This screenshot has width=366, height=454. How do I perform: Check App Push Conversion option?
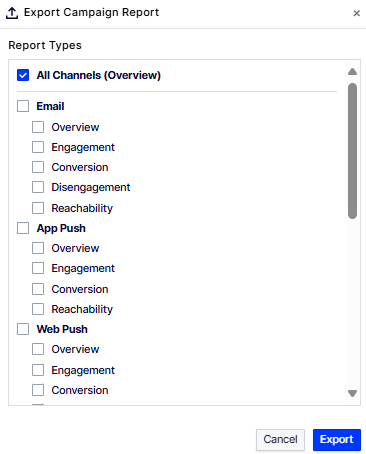click(x=38, y=289)
